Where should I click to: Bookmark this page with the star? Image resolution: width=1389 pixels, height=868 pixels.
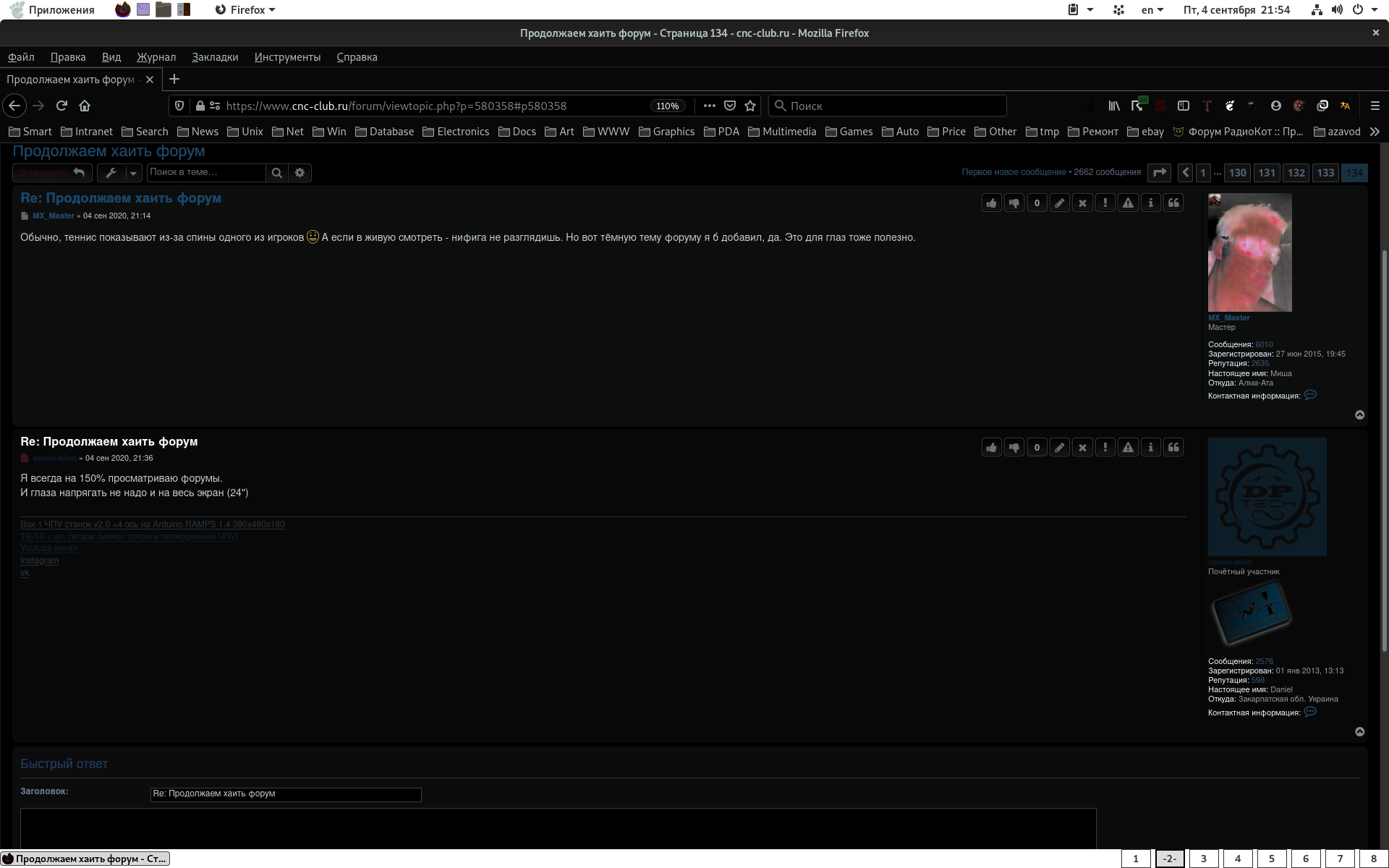[x=750, y=106]
